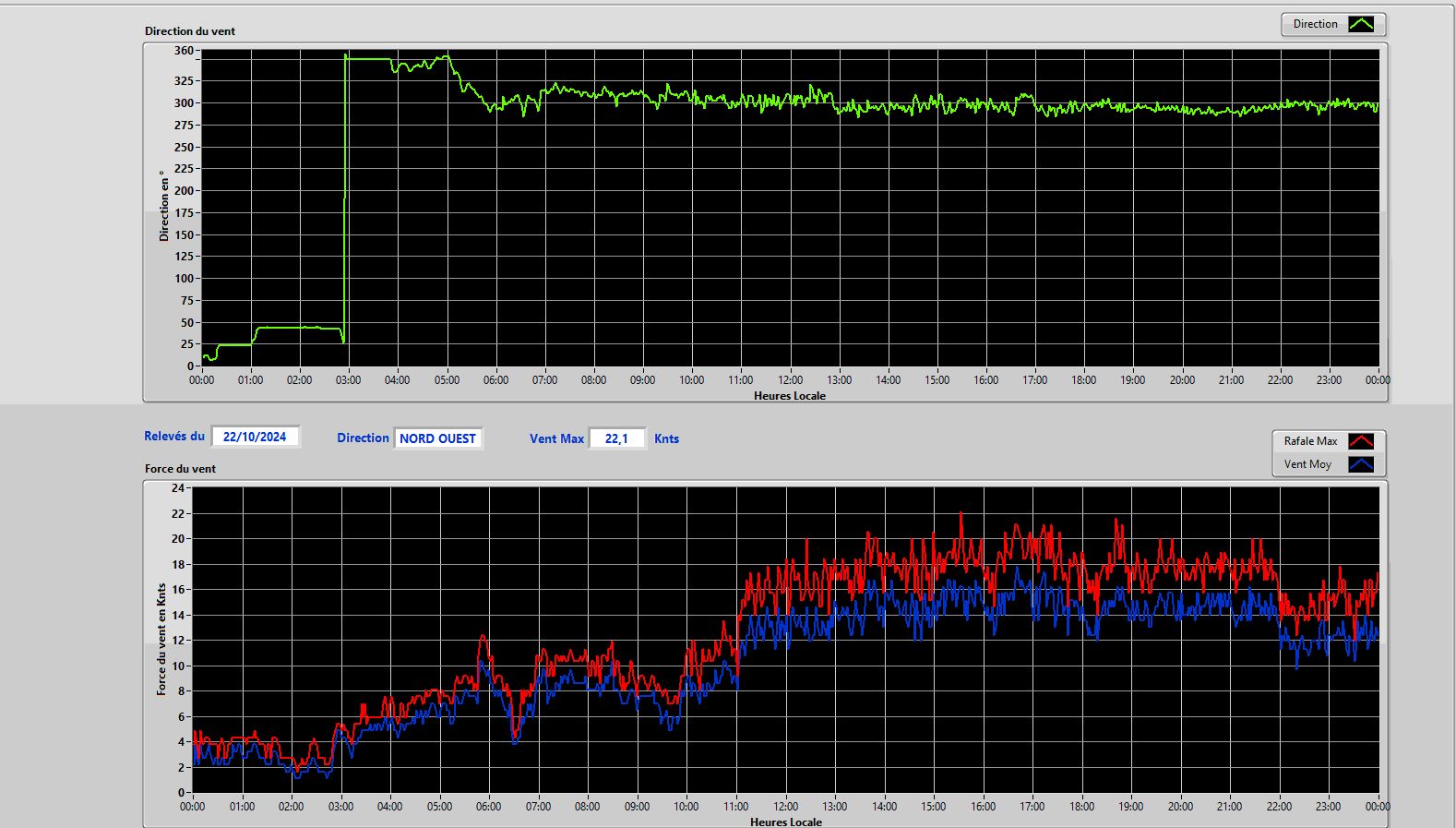
Task: Click the 18:00 tick on the direction chart
Action: 1084,379
